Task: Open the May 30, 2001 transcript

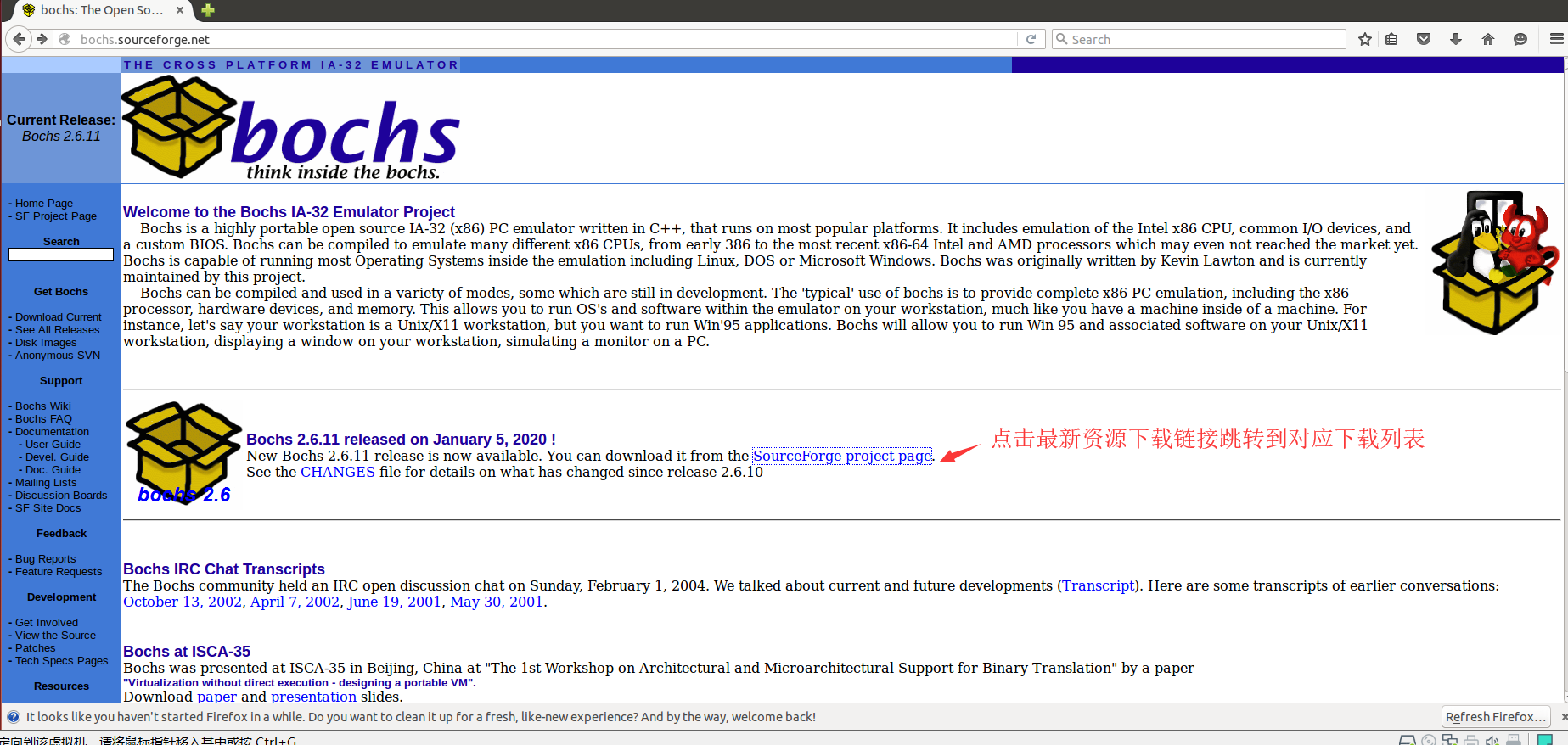Action: [497, 602]
